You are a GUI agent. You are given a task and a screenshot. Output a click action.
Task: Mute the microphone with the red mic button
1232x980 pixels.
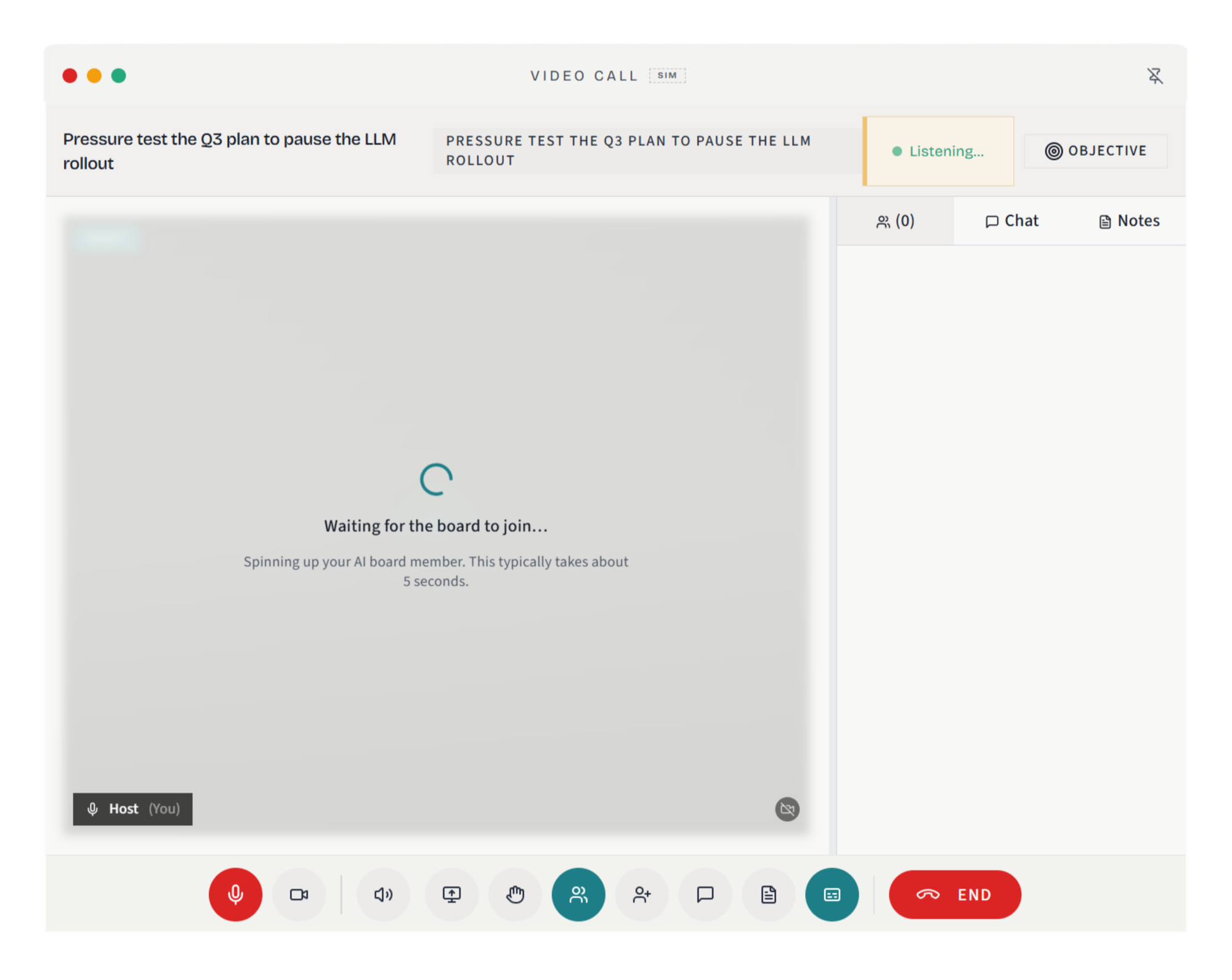pyautogui.click(x=235, y=894)
